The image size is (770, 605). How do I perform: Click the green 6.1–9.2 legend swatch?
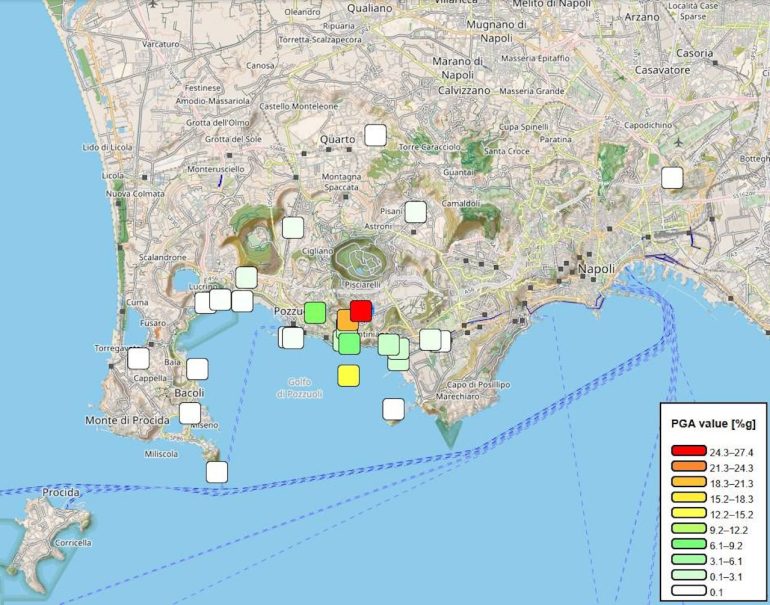[688, 544]
